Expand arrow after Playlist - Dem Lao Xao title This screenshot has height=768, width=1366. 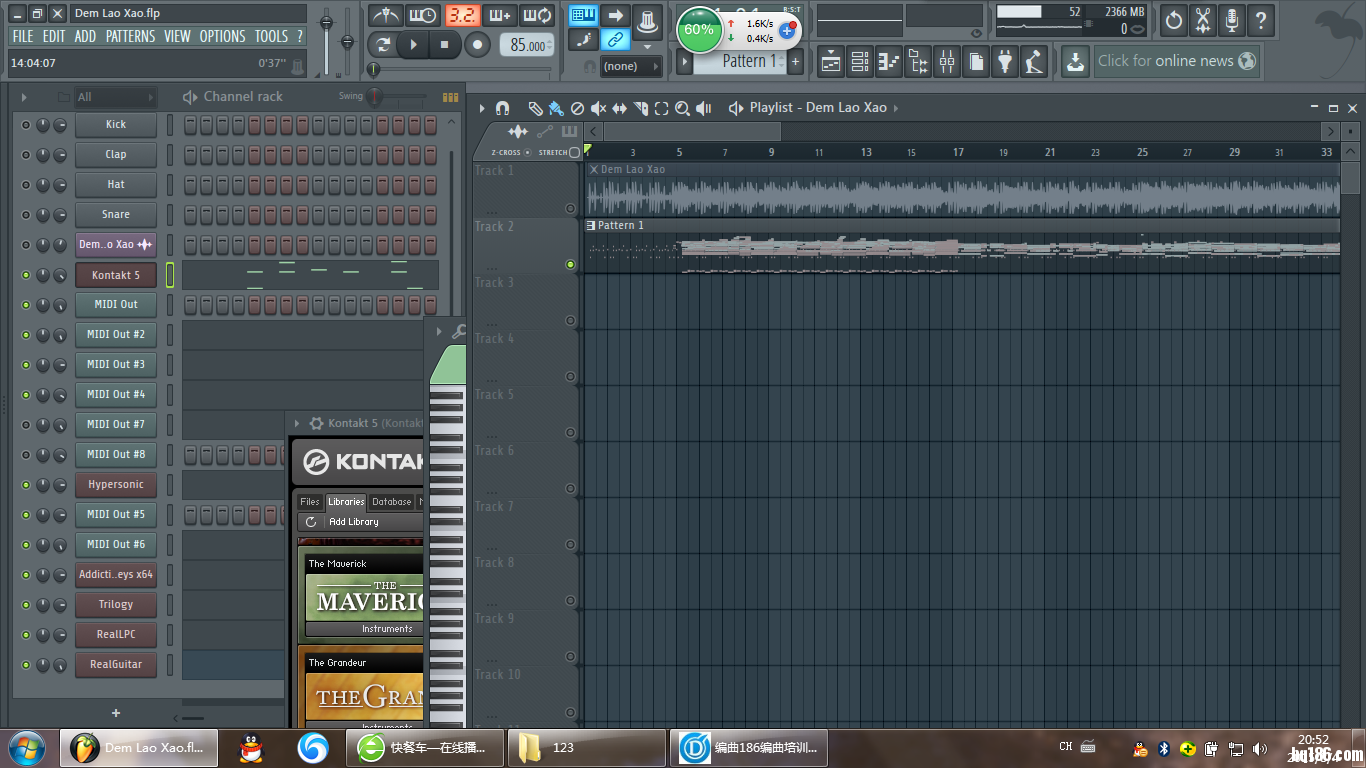896,108
